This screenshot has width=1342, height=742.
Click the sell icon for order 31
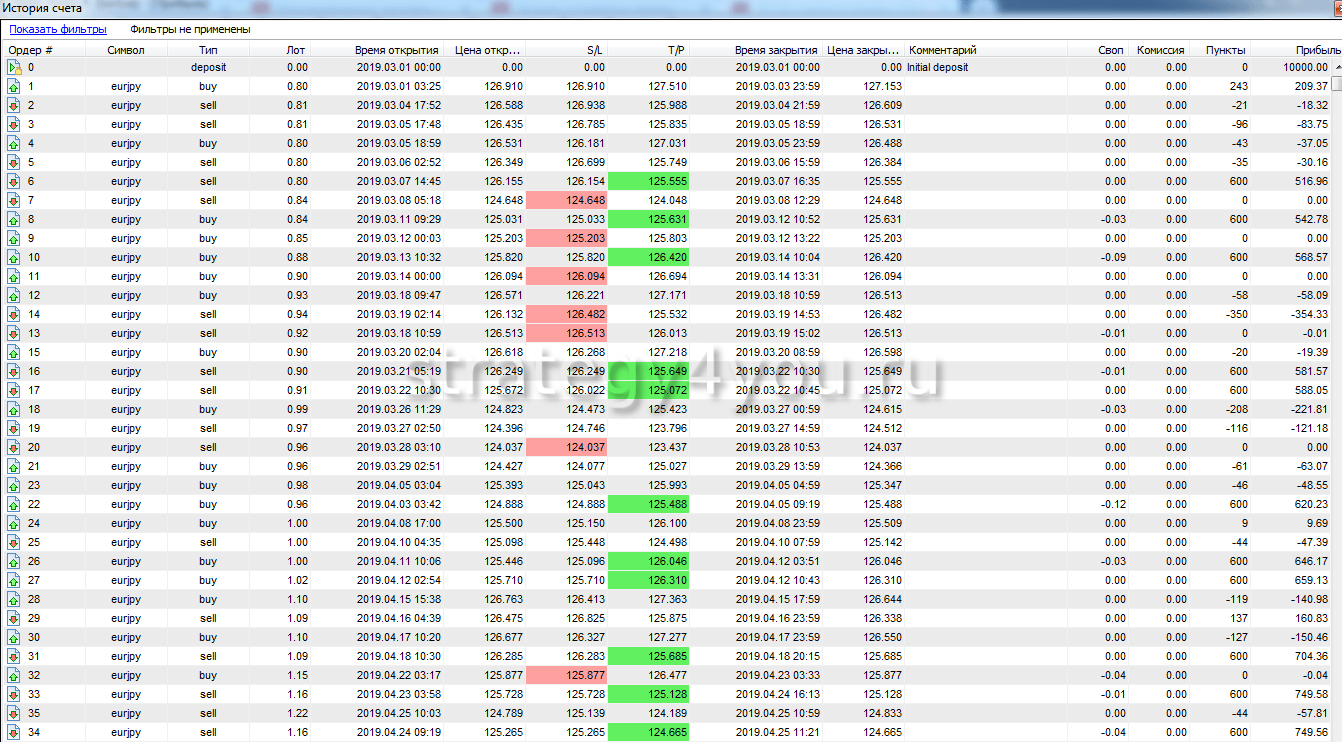point(14,657)
